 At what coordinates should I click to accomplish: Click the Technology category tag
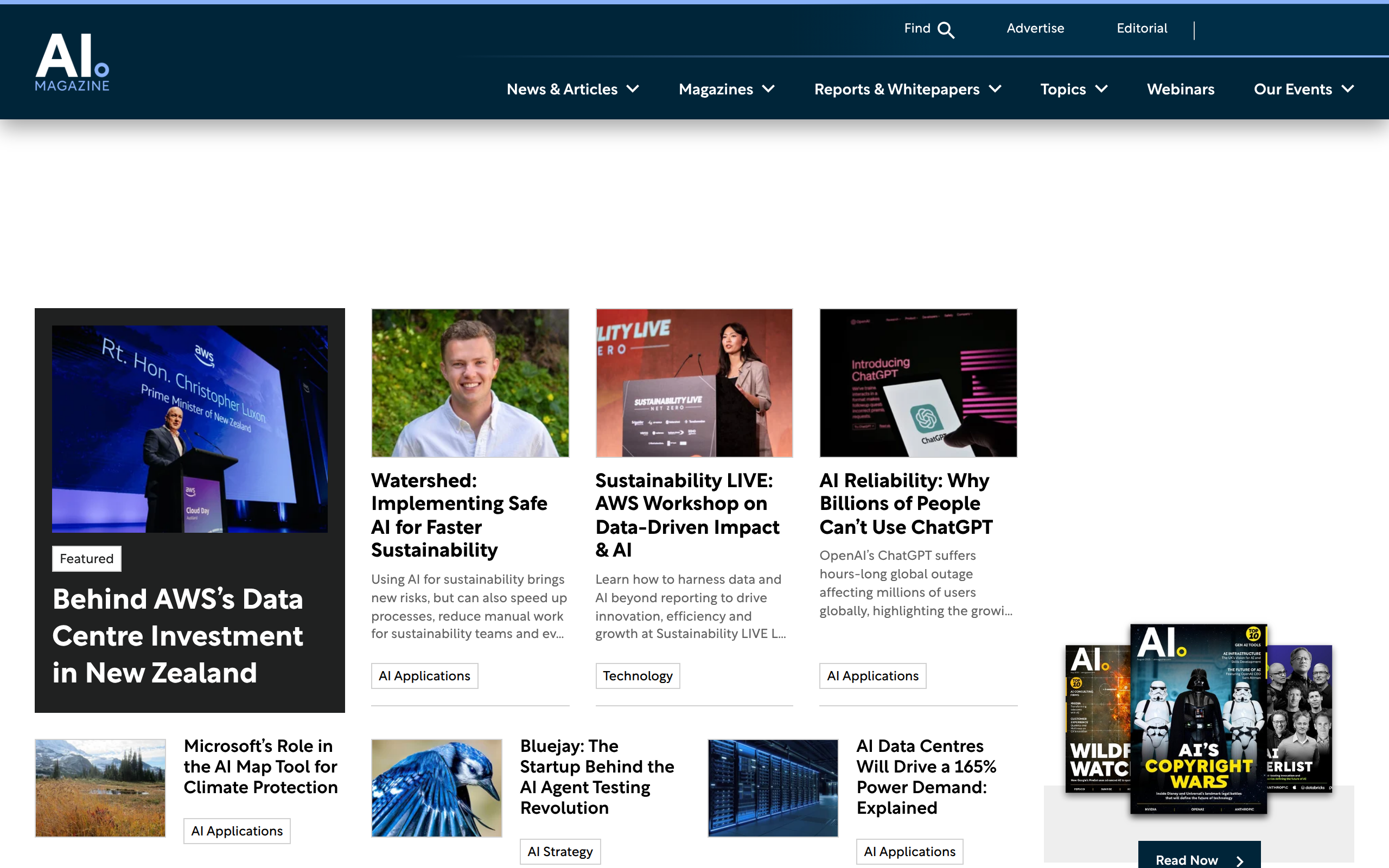pos(638,676)
